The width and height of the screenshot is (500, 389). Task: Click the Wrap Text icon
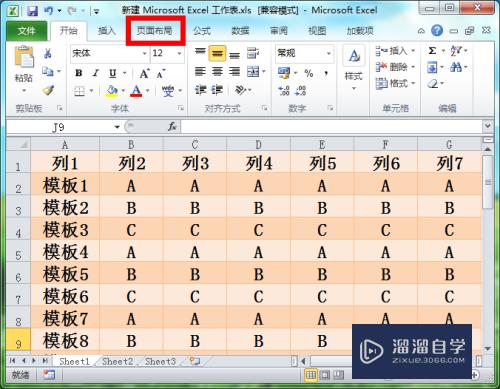pos(253,53)
